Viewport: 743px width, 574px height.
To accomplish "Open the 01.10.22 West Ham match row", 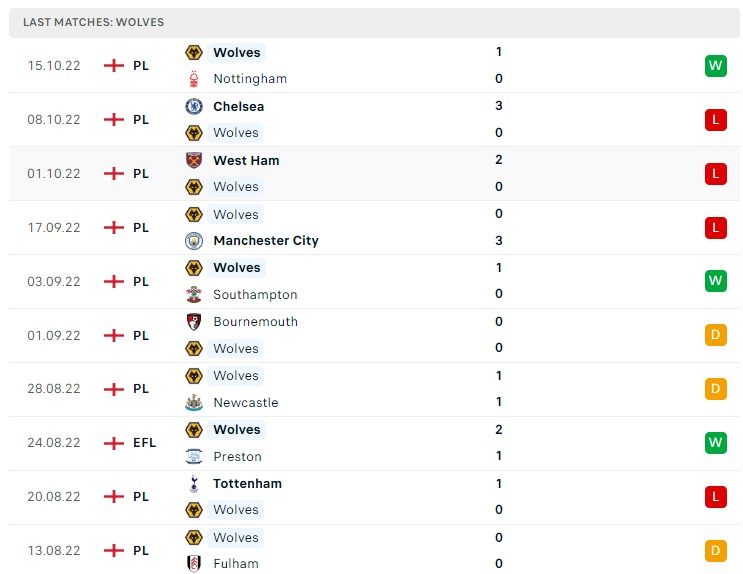I will (374, 173).
